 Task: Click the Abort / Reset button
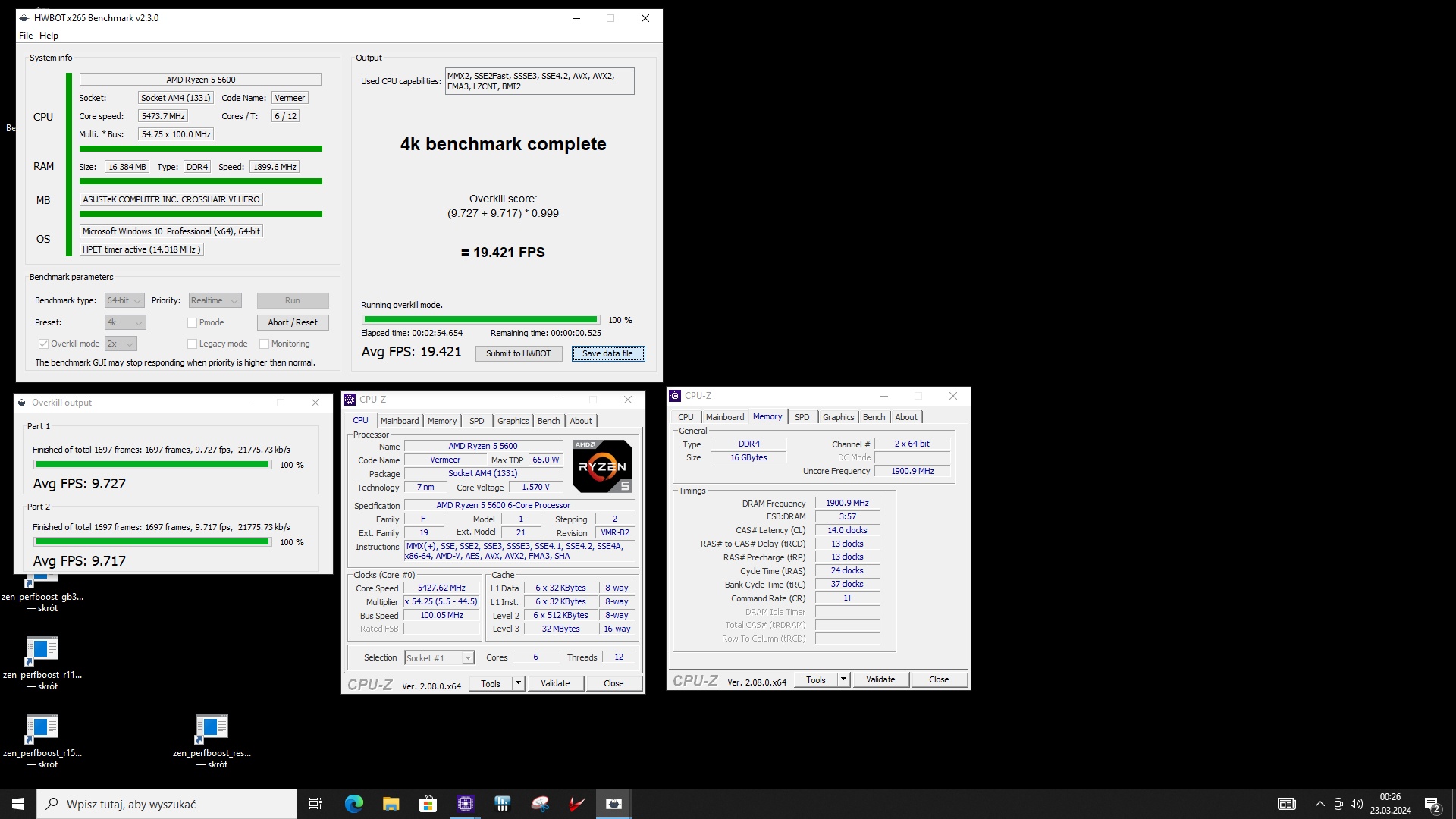pos(293,322)
